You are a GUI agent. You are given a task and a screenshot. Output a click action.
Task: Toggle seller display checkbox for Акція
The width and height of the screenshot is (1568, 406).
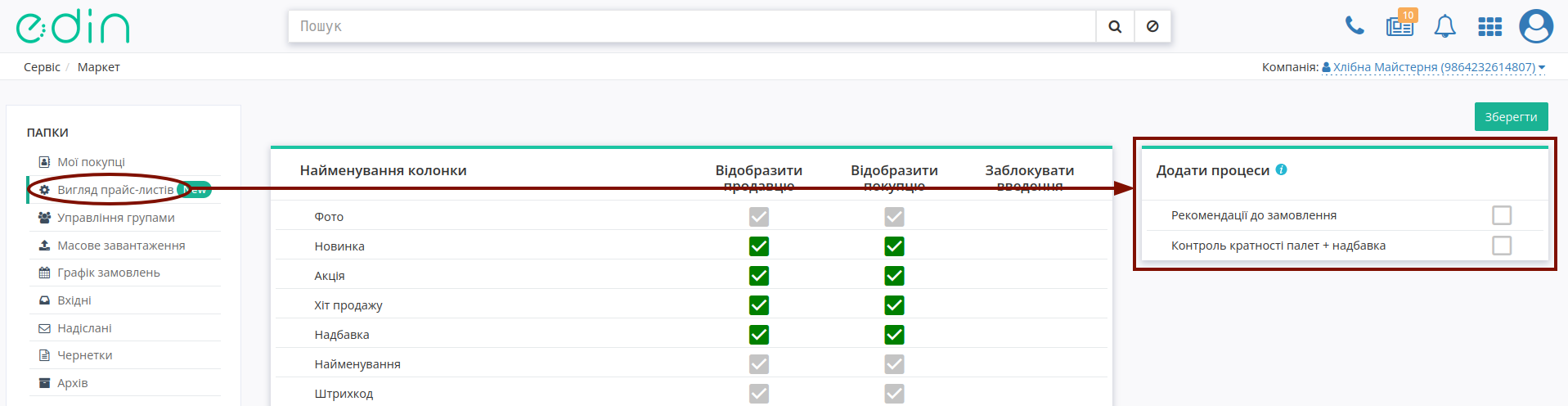point(759,276)
